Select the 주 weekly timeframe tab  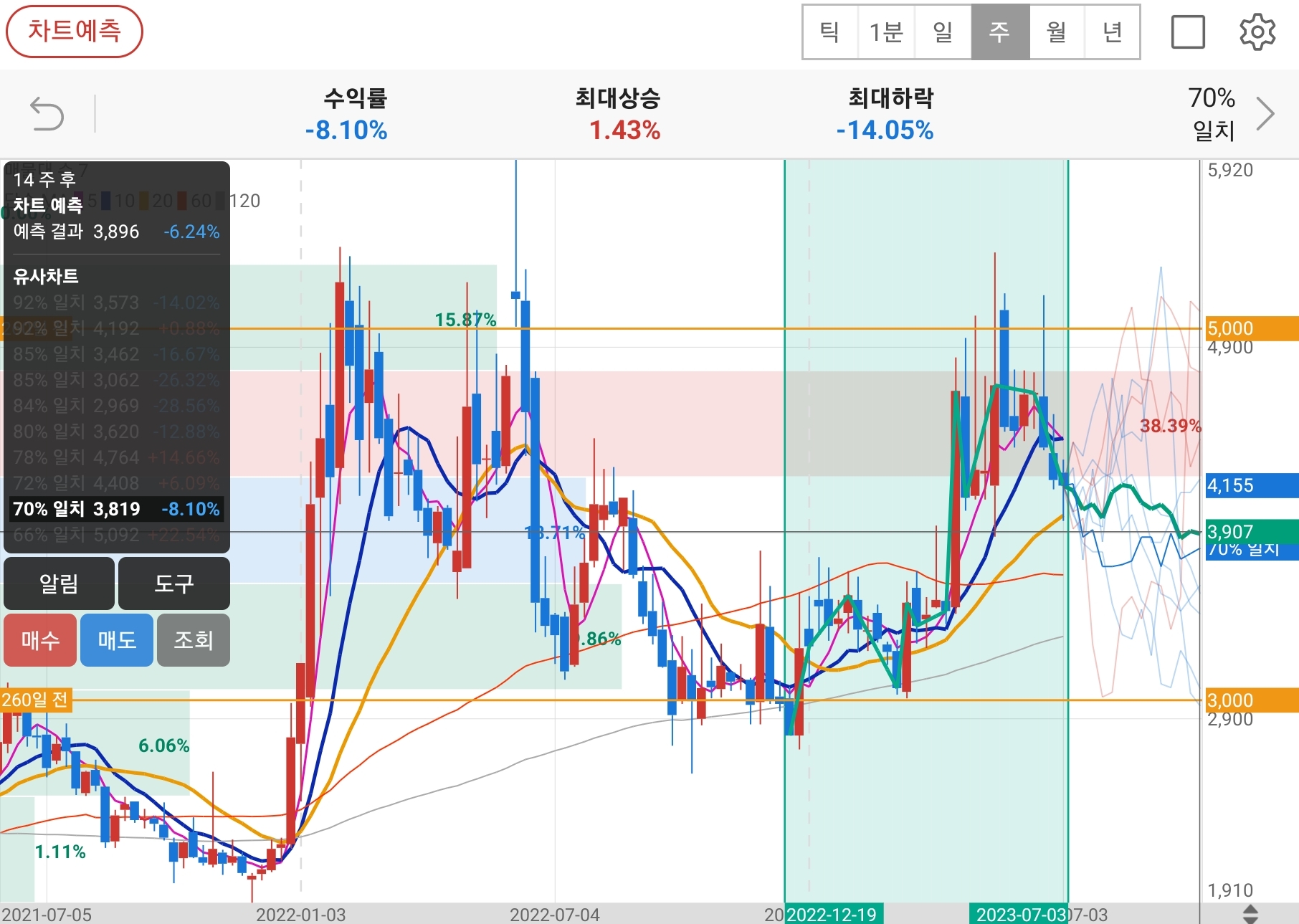click(1000, 32)
